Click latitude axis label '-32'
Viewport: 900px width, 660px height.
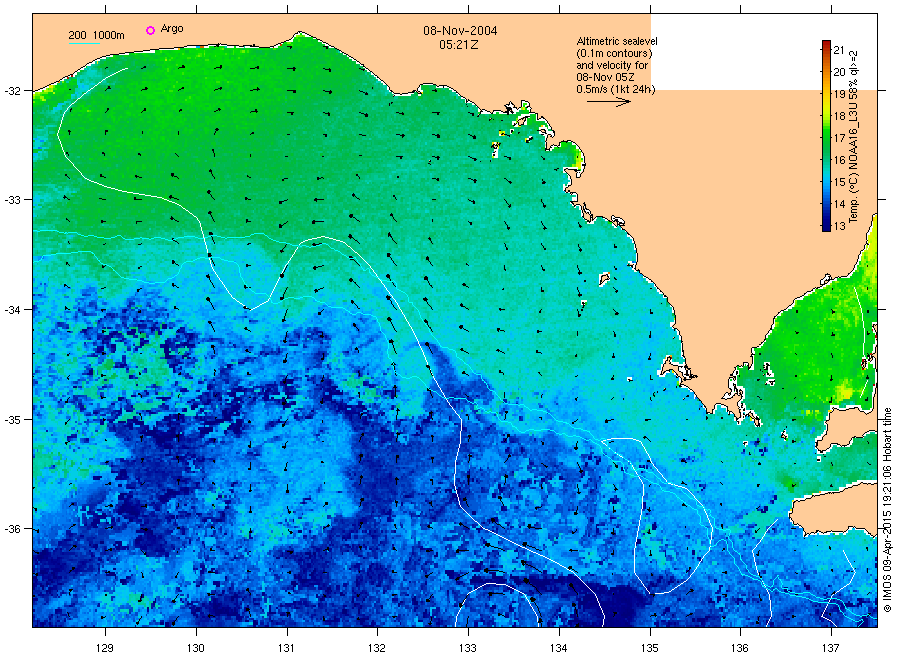(x=12, y=91)
